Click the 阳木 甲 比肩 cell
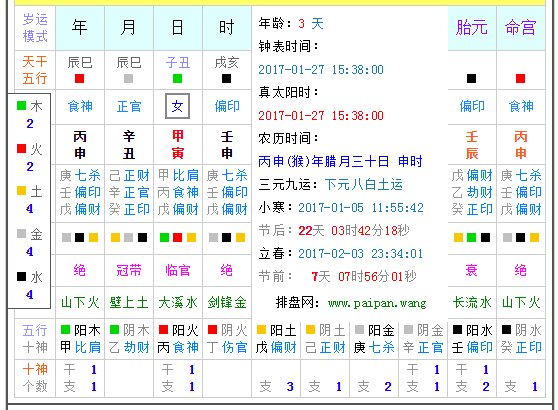Viewport: 558px width, 410px height. point(80,339)
